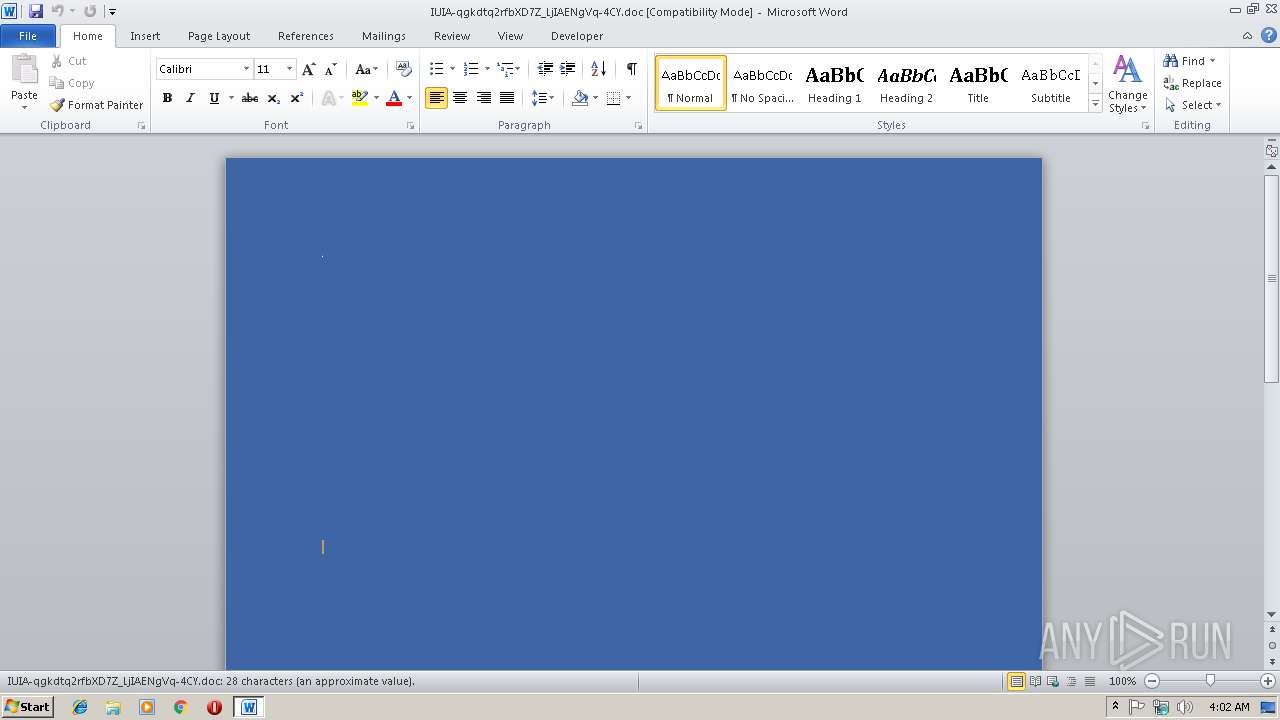Image resolution: width=1280 pixels, height=720 pixels.
Task: Toggle Bold formatting
Action: 167,98
